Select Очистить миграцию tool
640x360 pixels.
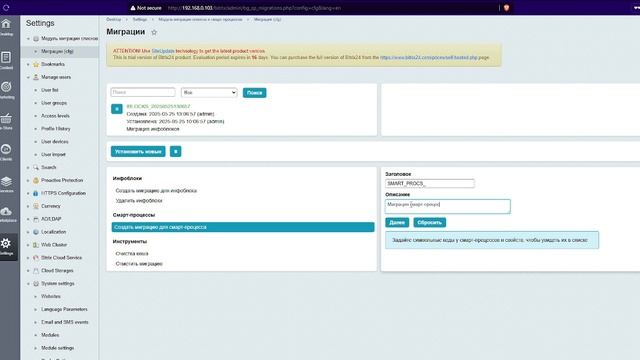139,264
